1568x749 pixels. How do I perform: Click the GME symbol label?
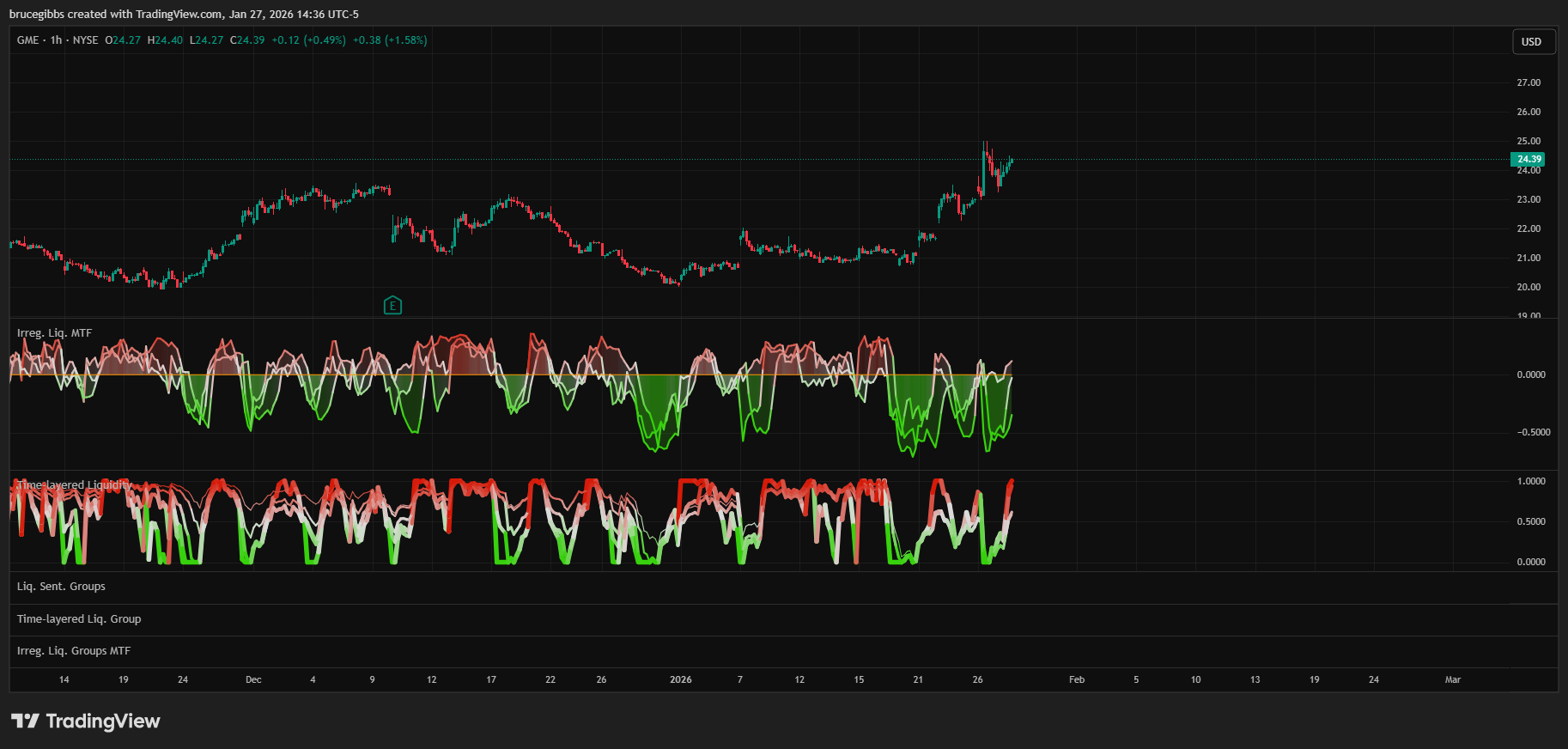point(27,40)
